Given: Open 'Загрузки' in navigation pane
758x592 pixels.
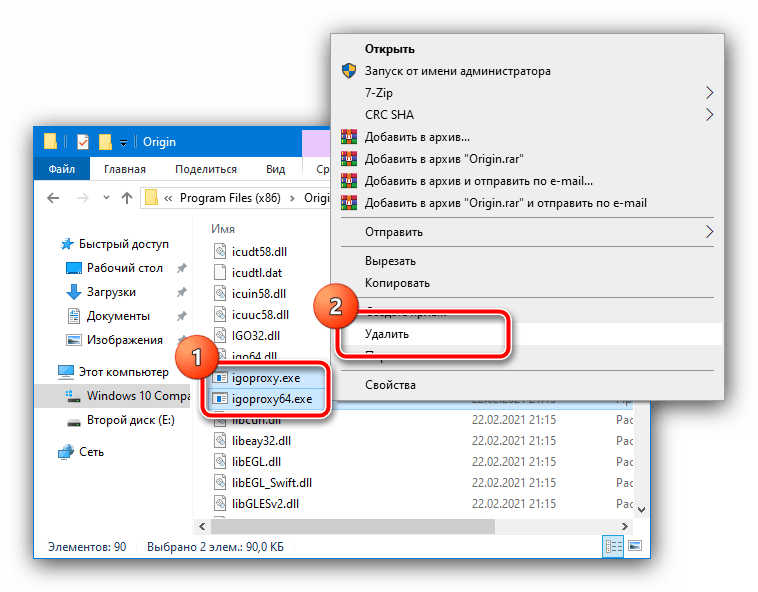Looking at the screenshot, I should 111,292.
